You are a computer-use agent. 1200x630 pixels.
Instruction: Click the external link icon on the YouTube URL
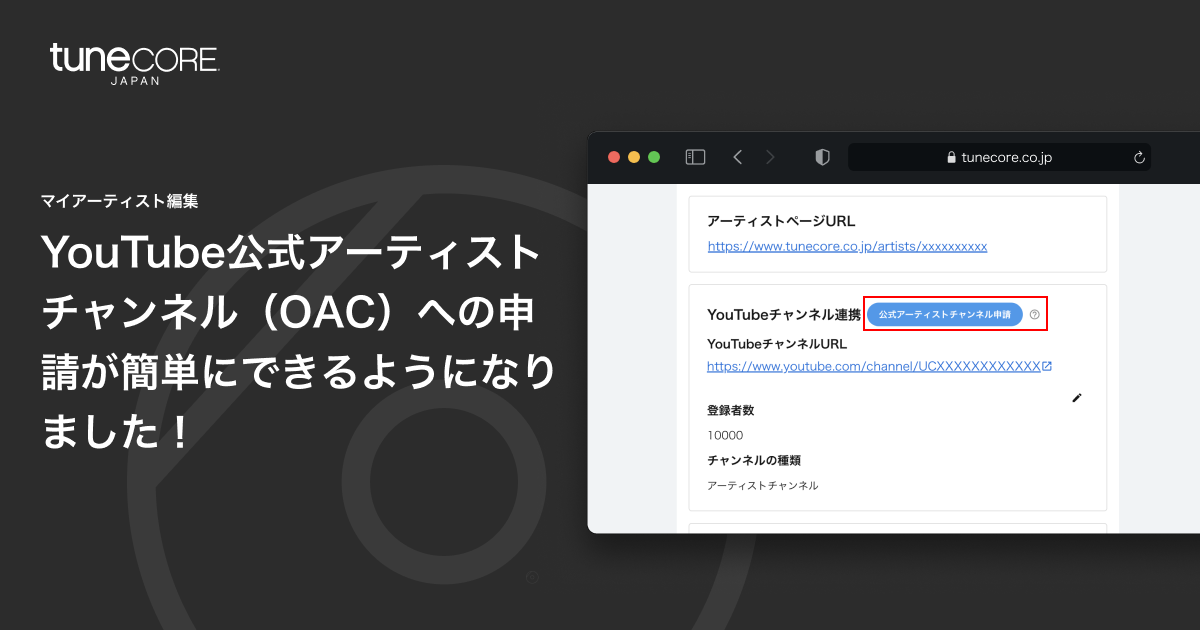click(x=1049, y=366)
